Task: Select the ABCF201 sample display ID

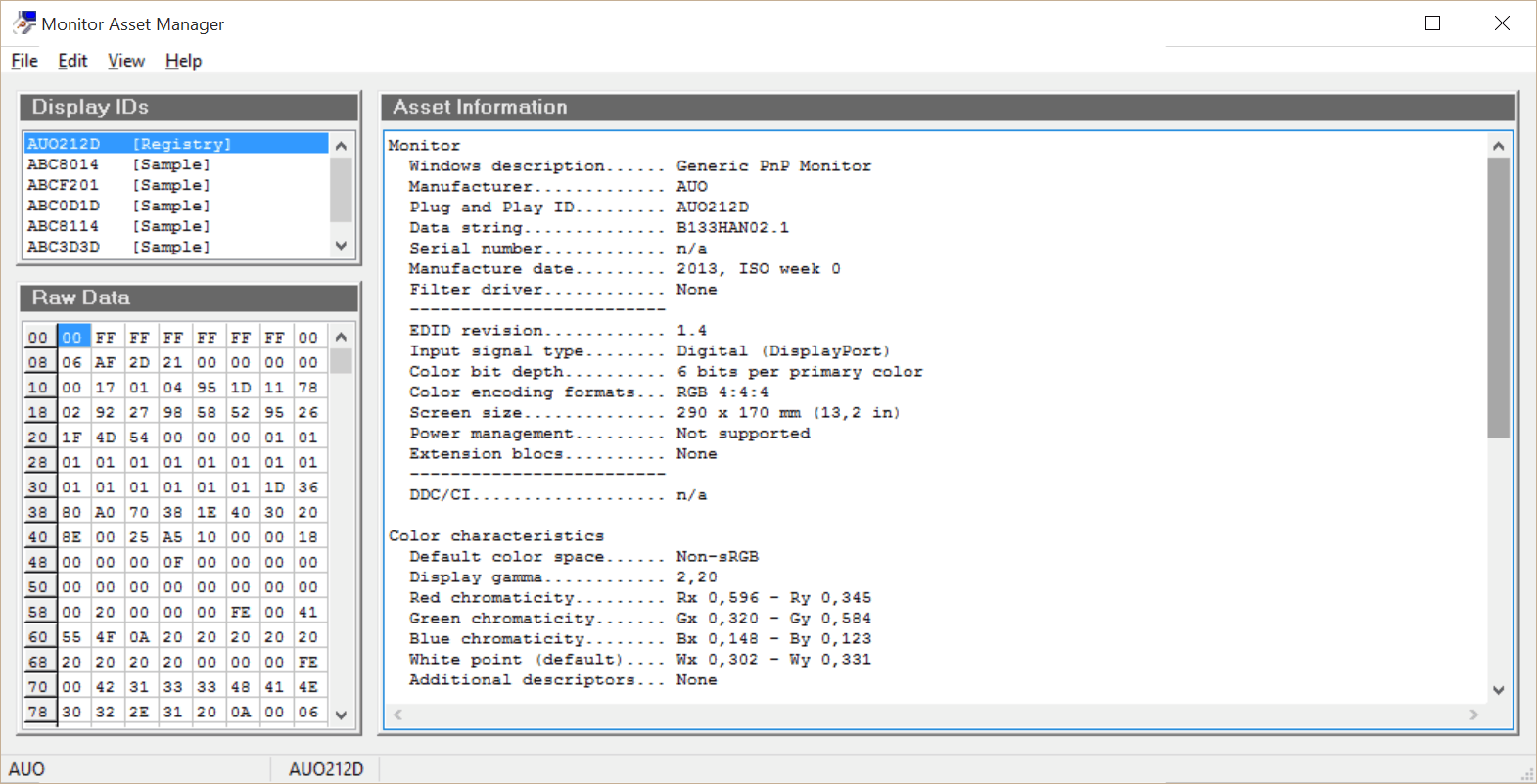Action: [176, 185]
